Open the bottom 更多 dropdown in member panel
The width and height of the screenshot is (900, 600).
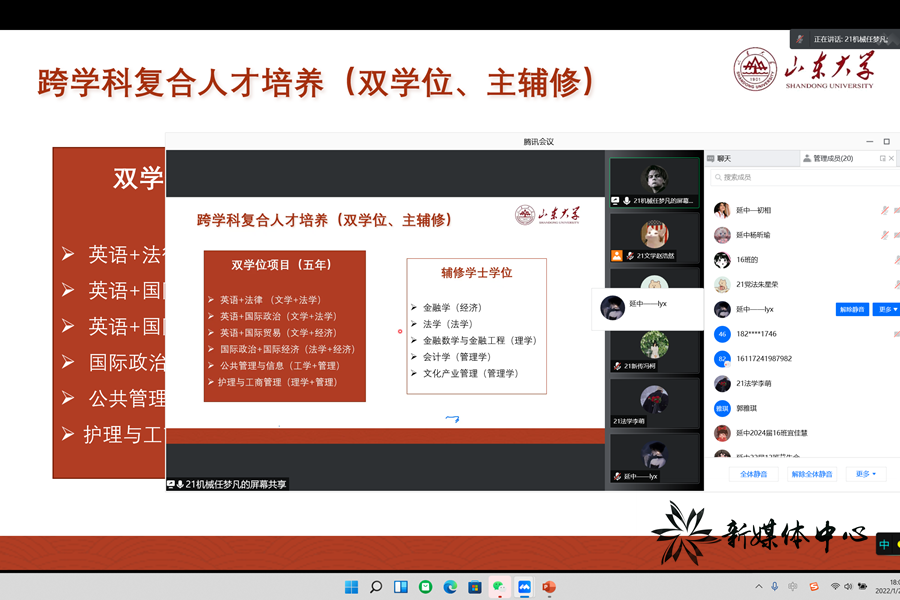point(865,474)
